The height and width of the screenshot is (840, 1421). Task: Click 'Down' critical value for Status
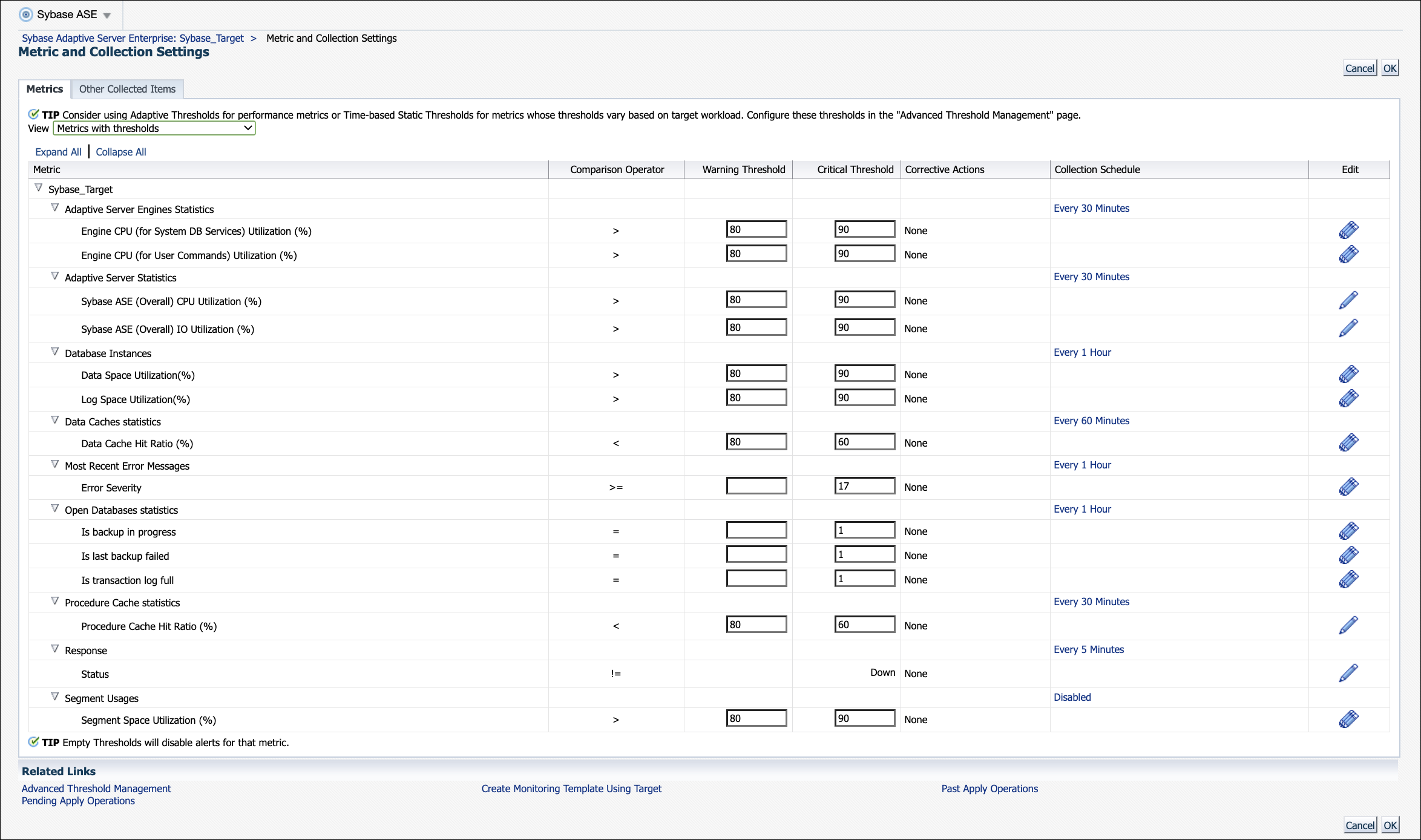882,672
